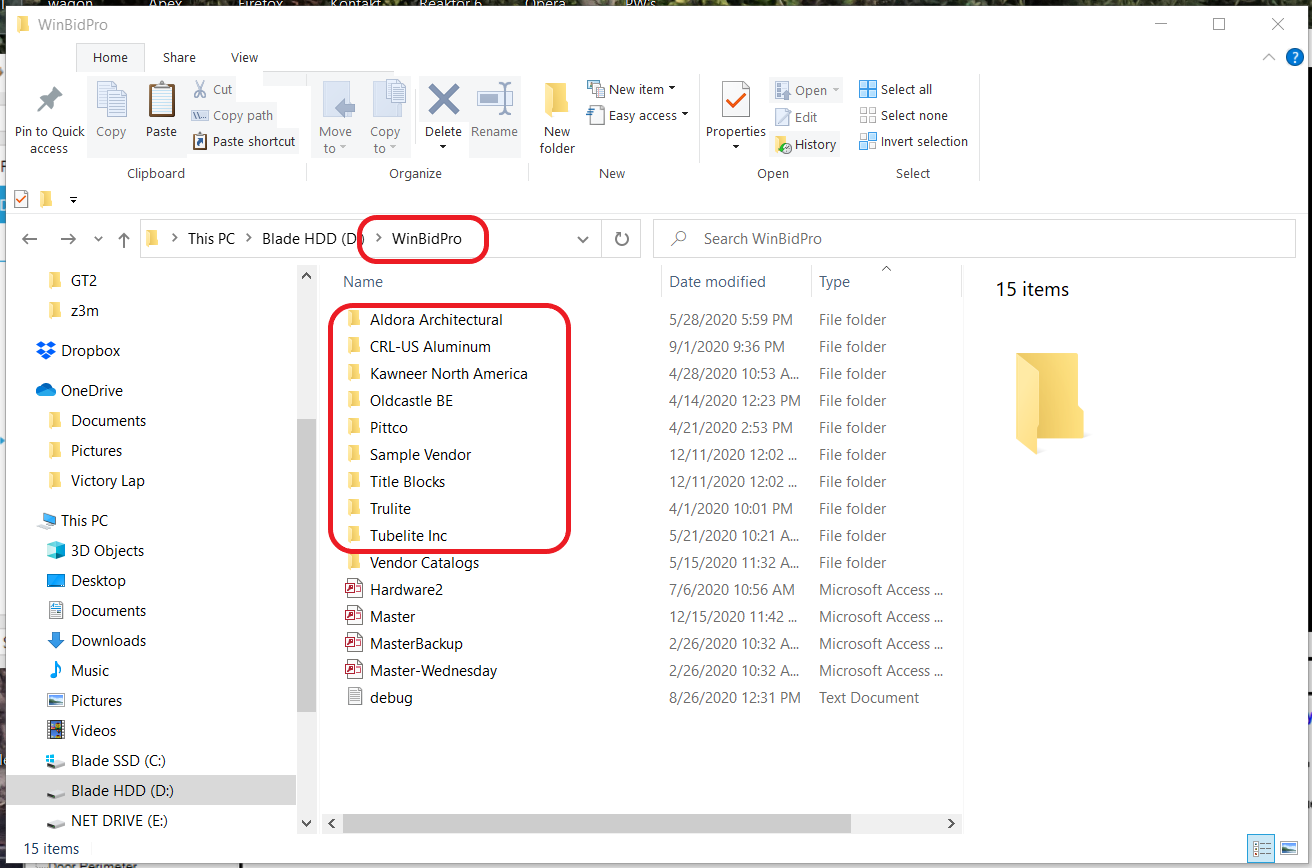Go up one folder level arrow
The width and height of the screenshot is (1312, 868).
[124, 239]
